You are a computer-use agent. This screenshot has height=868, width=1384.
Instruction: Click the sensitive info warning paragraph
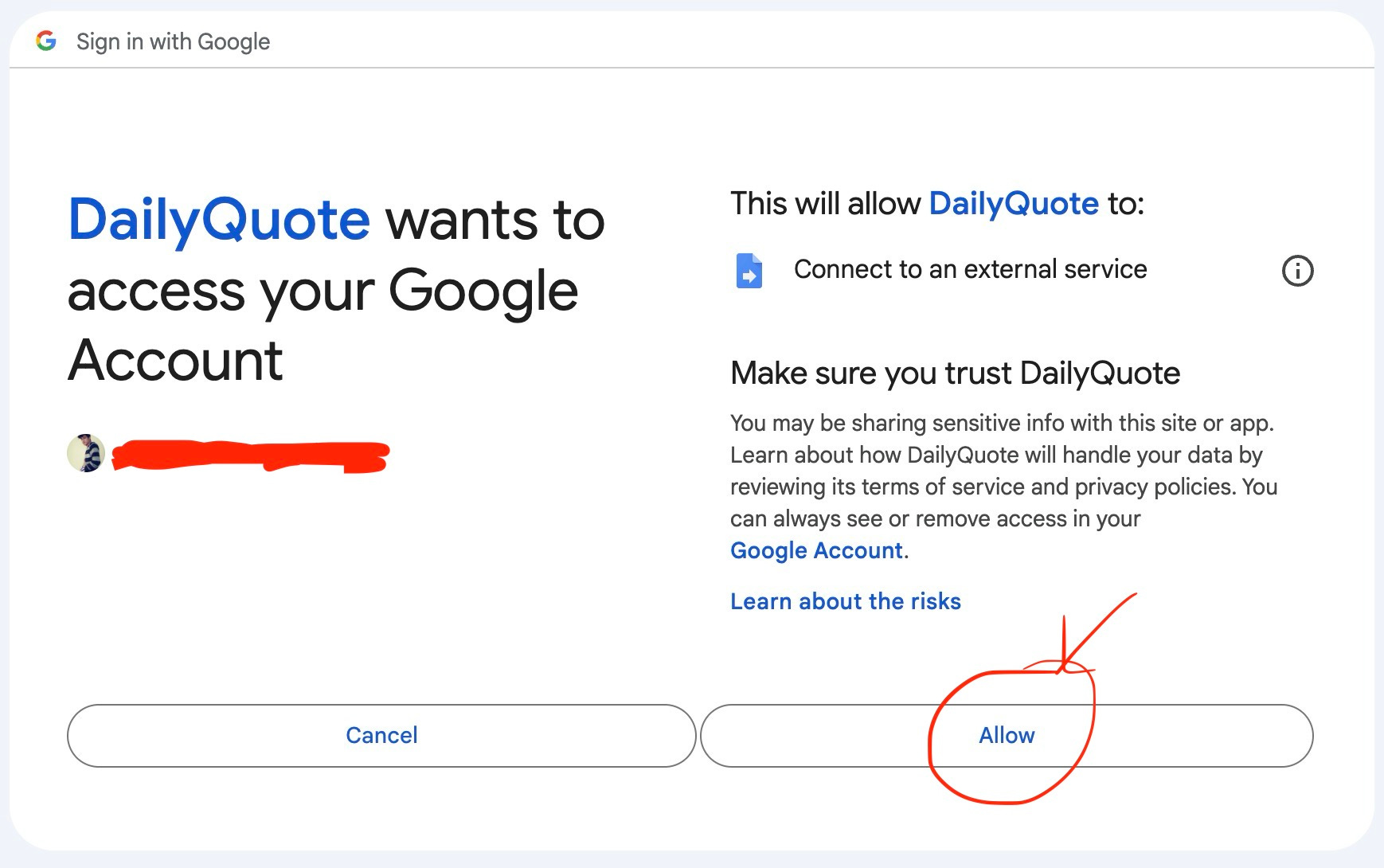(1003, 487)
